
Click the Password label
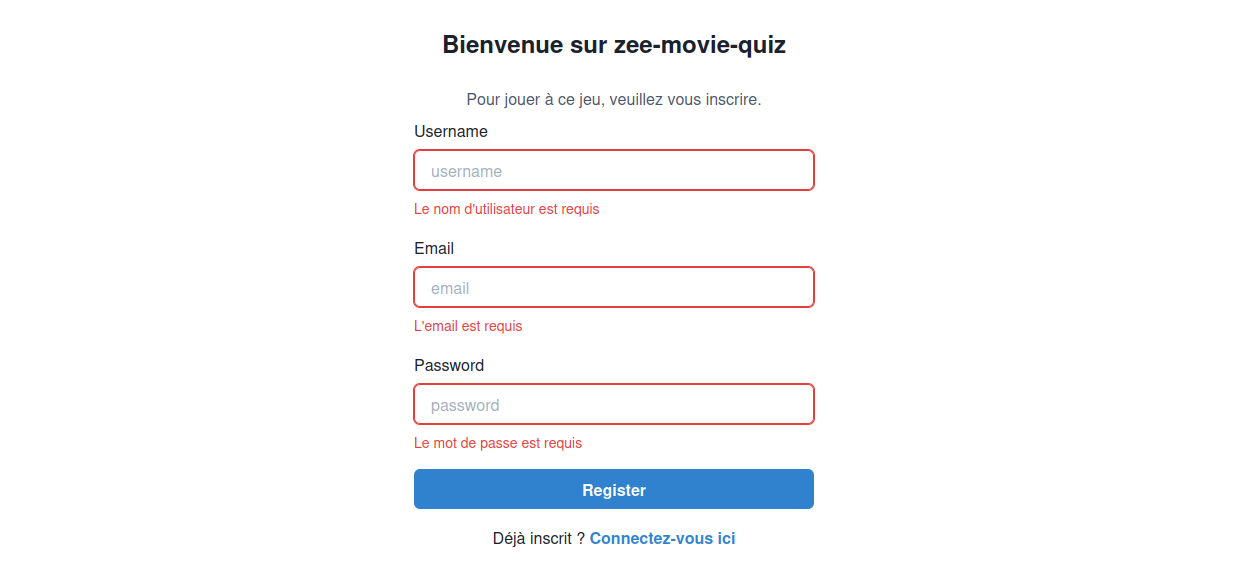point(449,365)
